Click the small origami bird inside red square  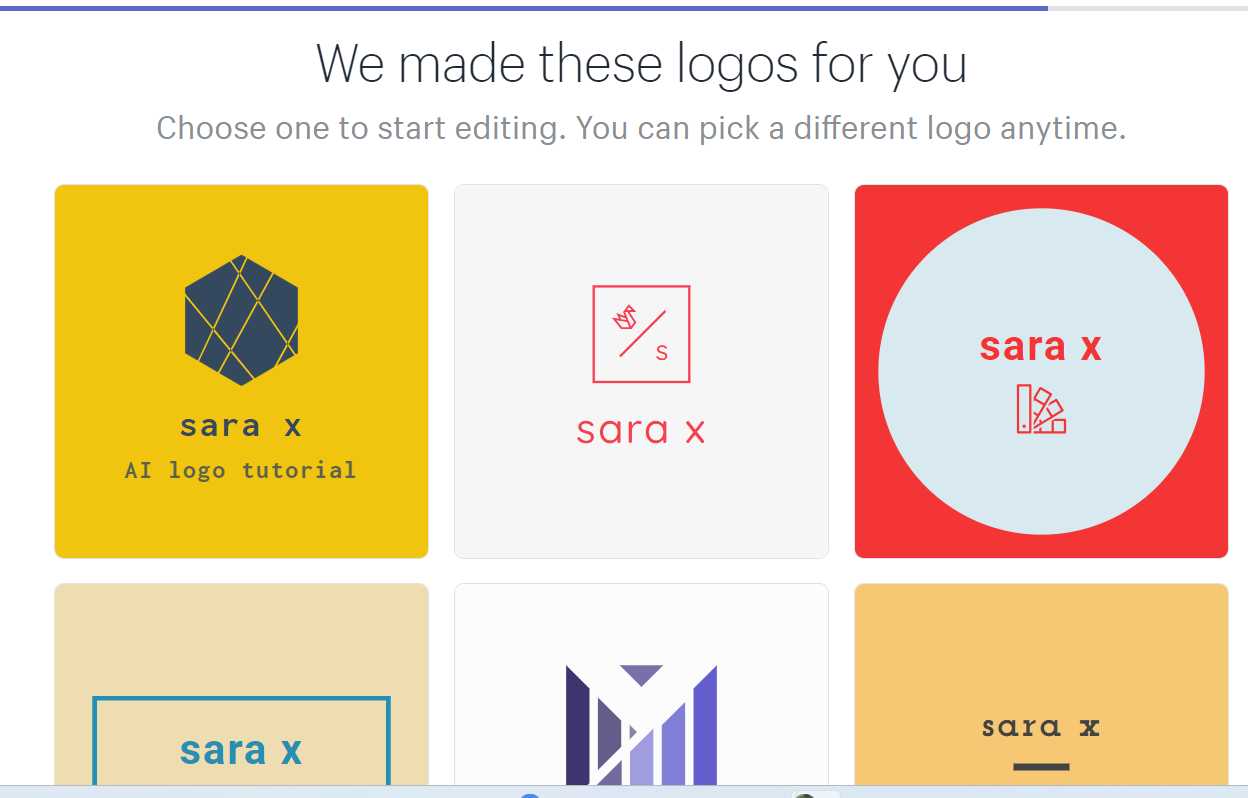coord(625,318)
